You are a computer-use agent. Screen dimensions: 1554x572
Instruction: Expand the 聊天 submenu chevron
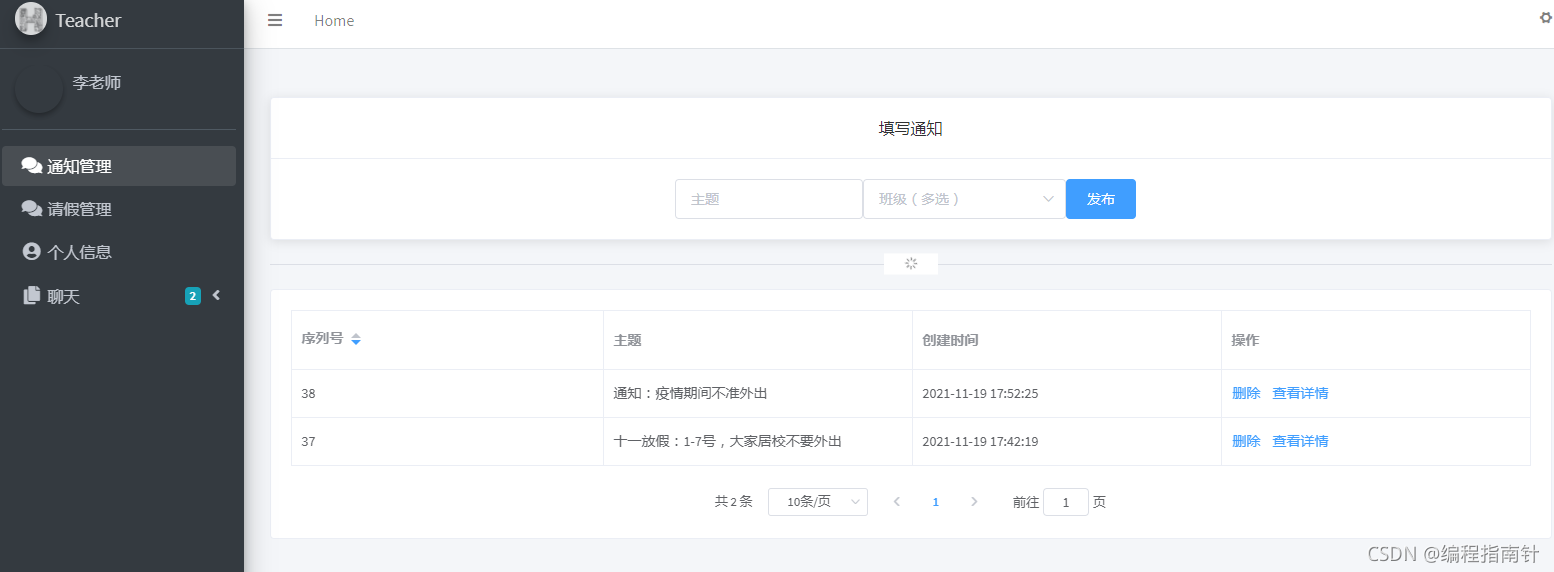216,295
